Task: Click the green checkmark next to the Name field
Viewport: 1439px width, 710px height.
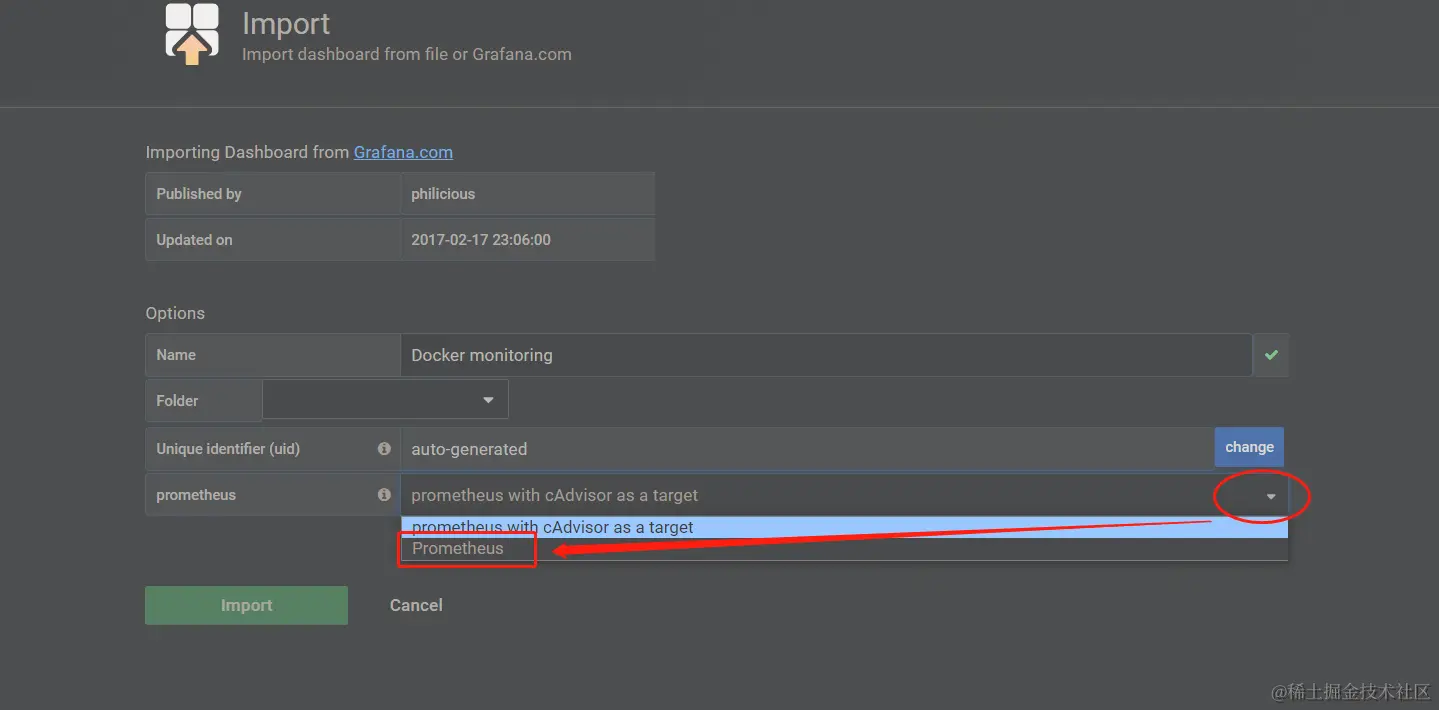Action: 1271,355
